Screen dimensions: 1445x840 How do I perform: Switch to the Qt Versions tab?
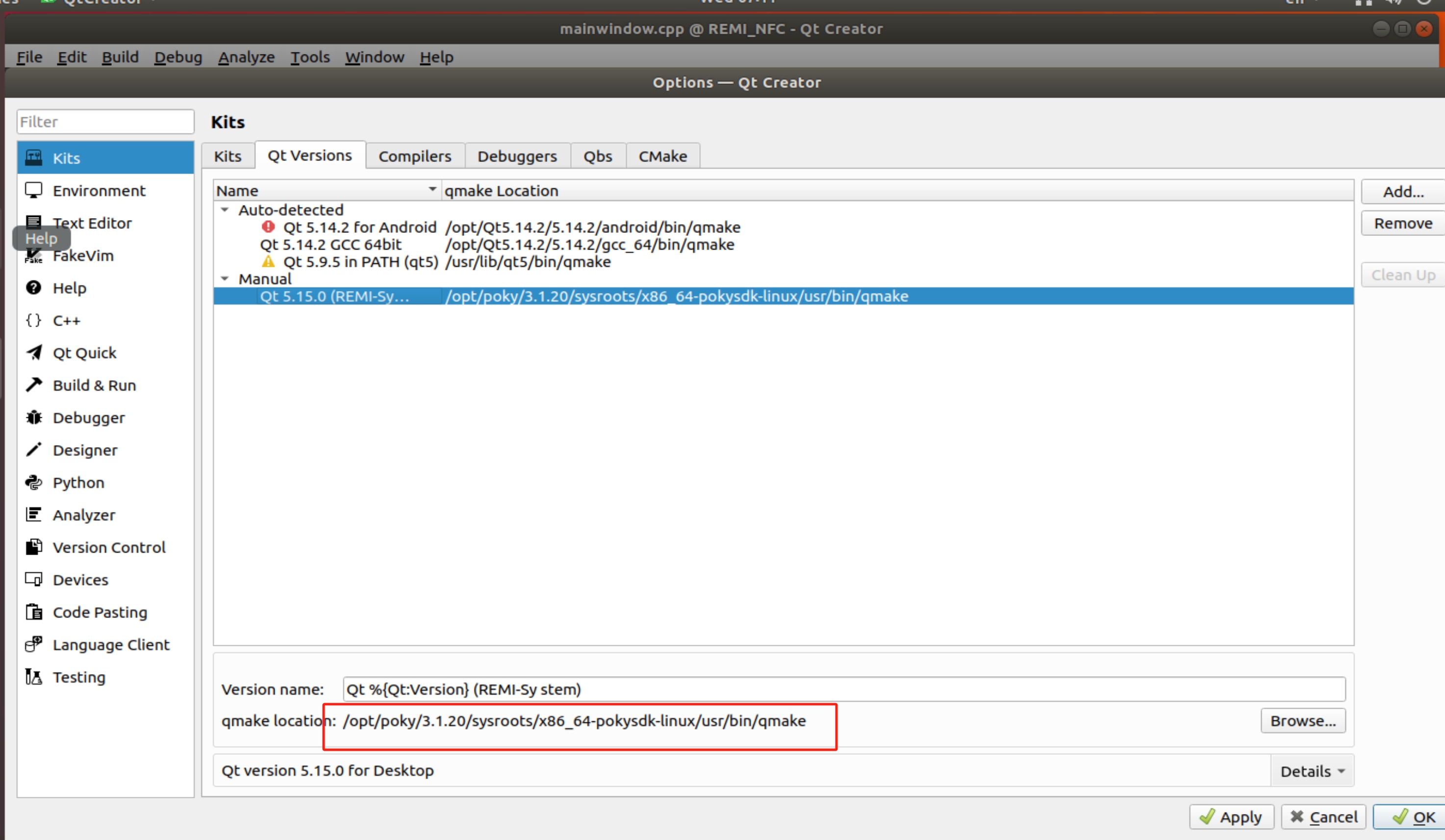click(x=310, y=155)
